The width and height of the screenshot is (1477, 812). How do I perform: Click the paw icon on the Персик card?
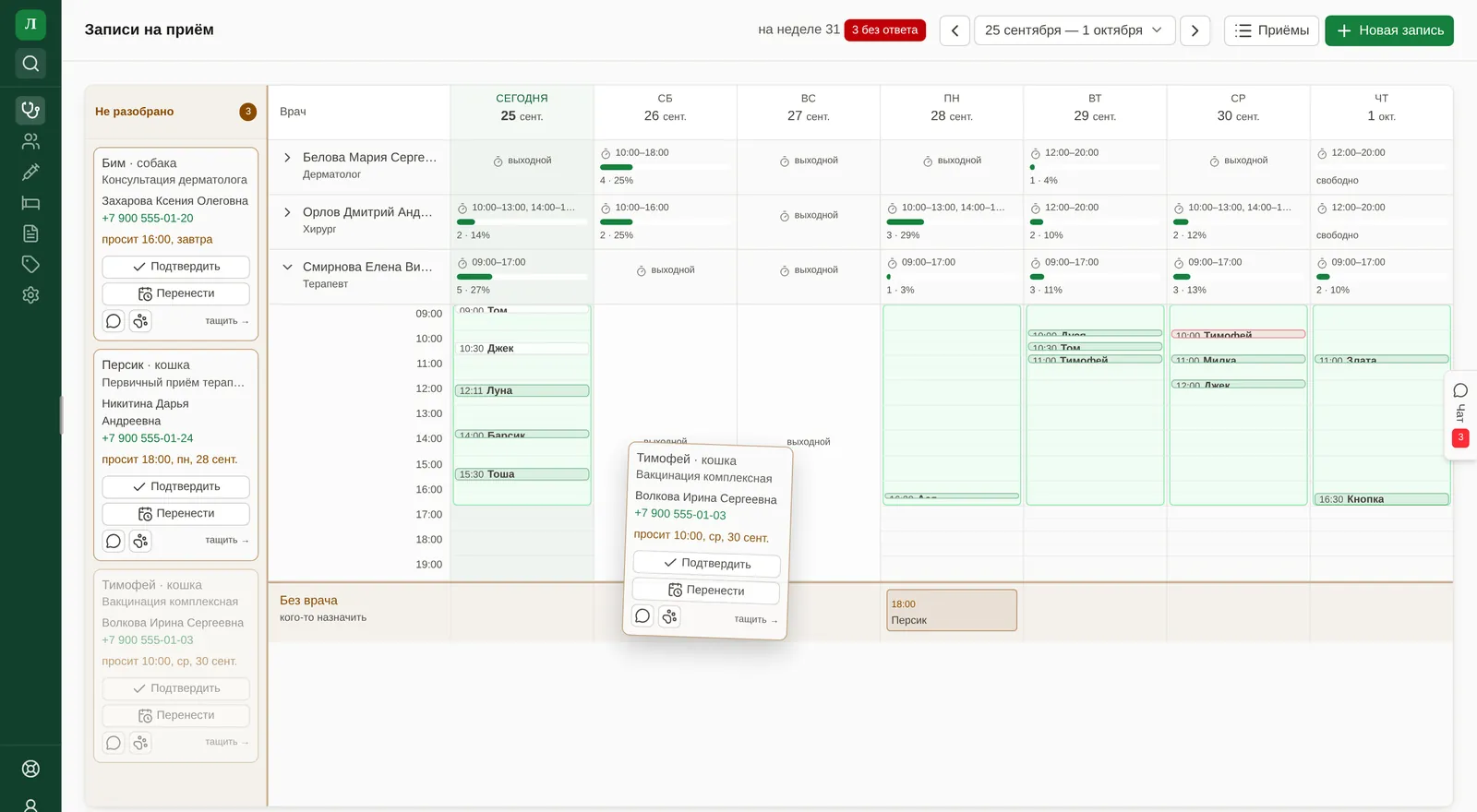(x=140, y=541)
